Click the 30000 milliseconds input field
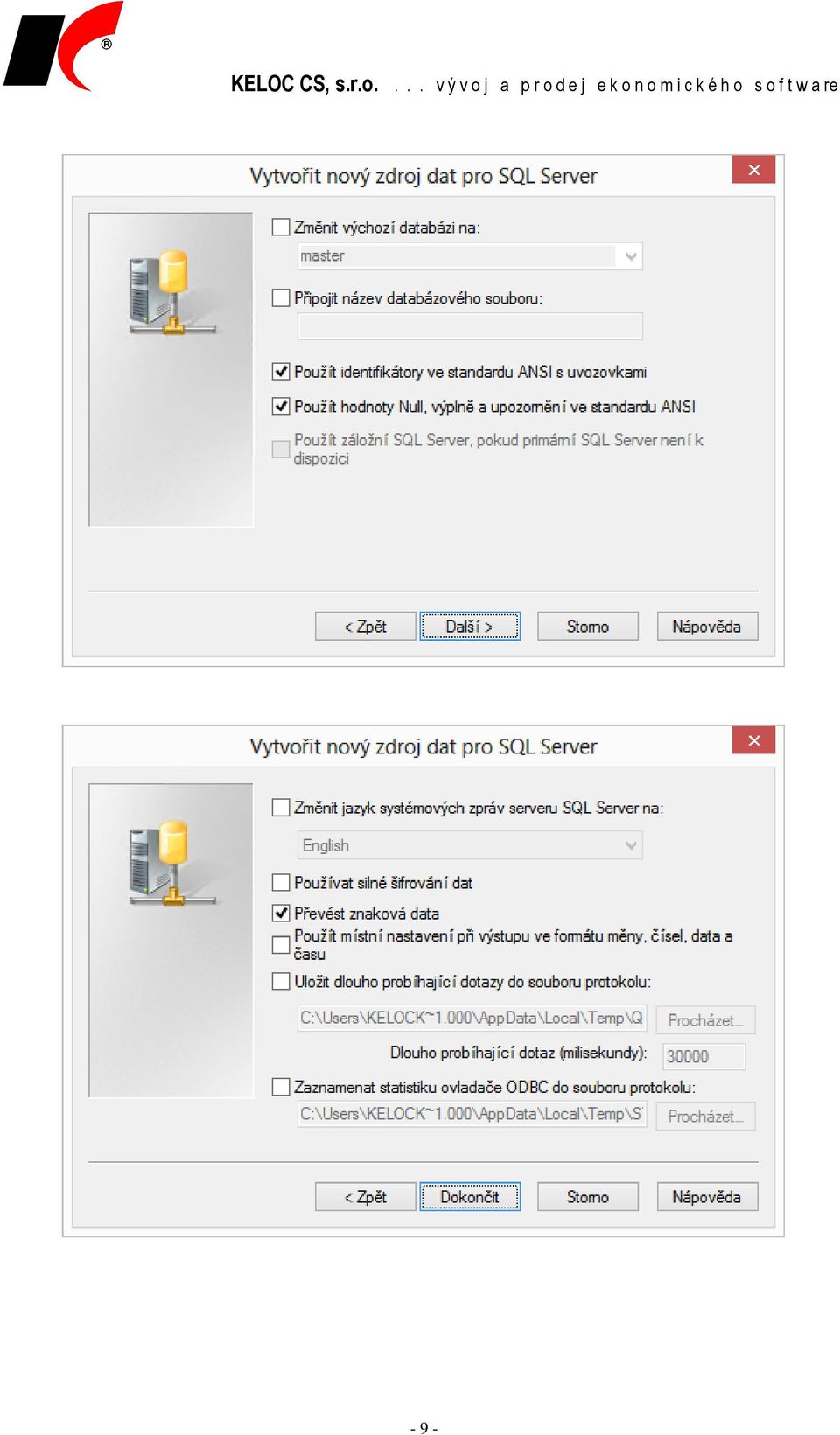 pyautogui.click(x=704, y=1056)
